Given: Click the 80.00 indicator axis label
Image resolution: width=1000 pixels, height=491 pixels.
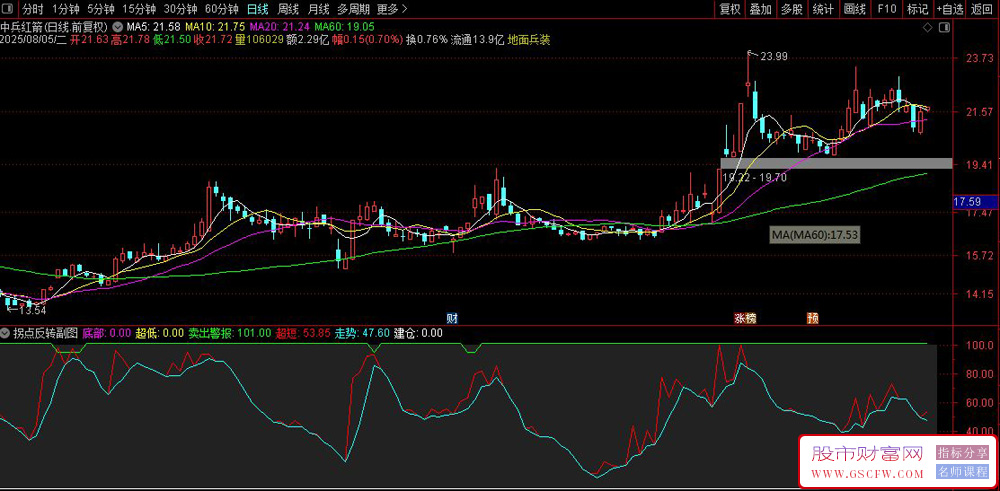Looking at the screenshot, I should pyautogui.click(x=981, y=374).
